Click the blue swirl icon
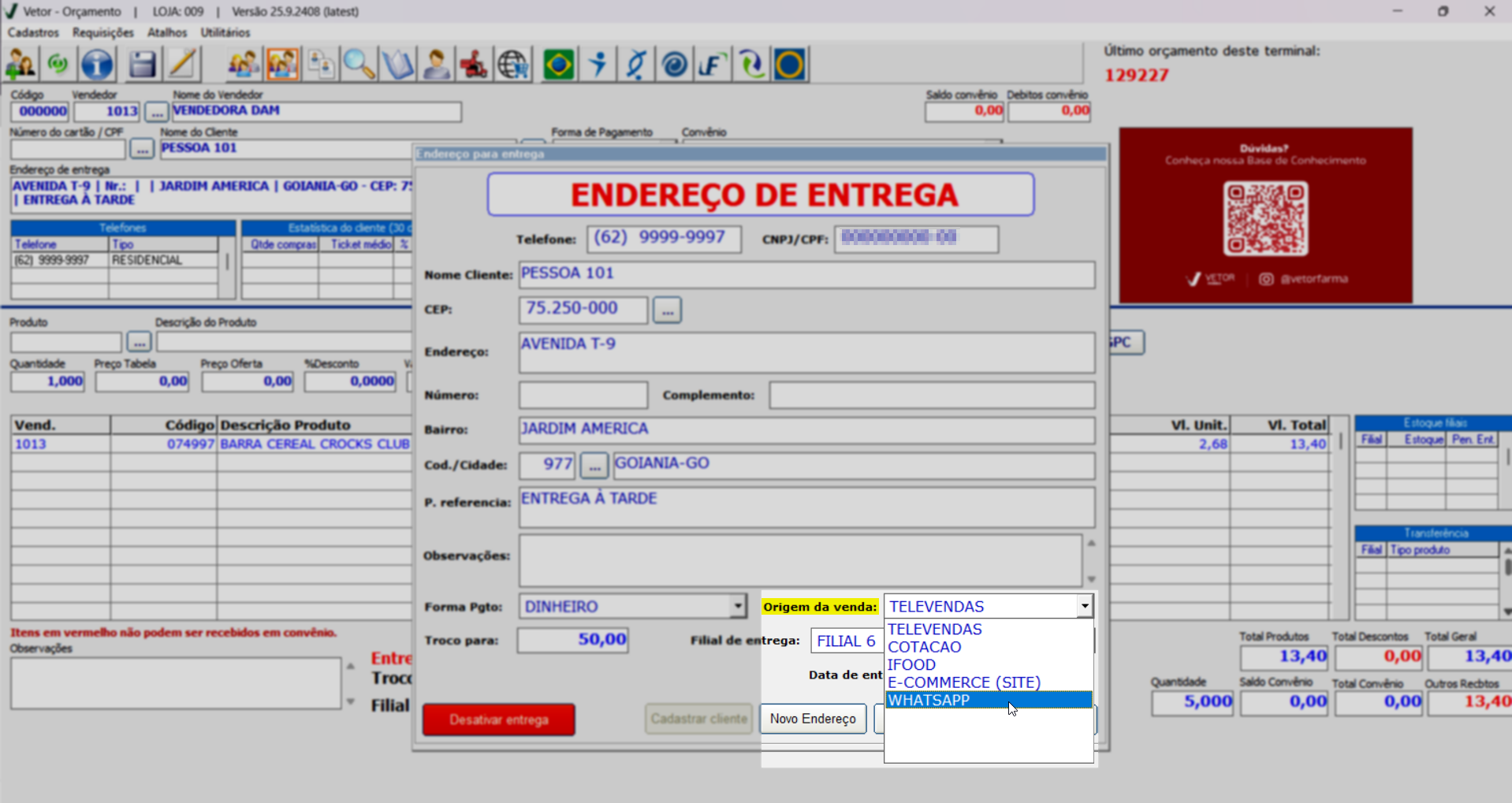 pyautogui.click(x=675, y=65)
